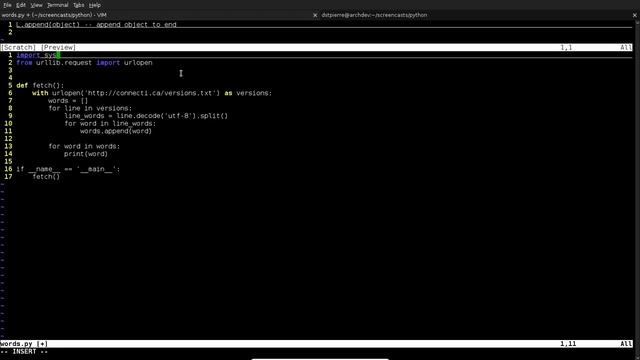Open the Help menu
The image size is (640, 360).
pos(95,5)
